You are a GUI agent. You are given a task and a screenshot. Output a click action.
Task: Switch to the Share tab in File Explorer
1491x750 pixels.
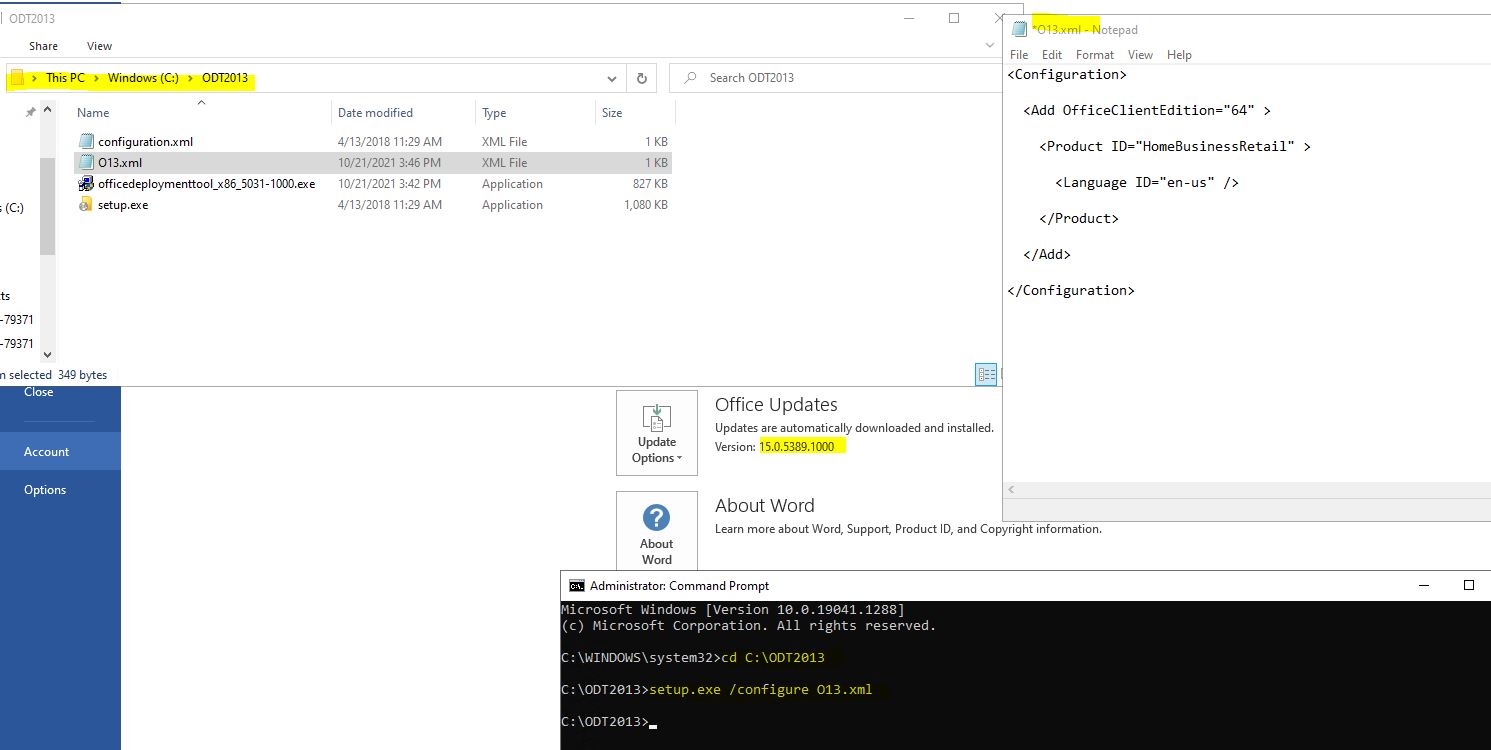click(x=43, y=45)
